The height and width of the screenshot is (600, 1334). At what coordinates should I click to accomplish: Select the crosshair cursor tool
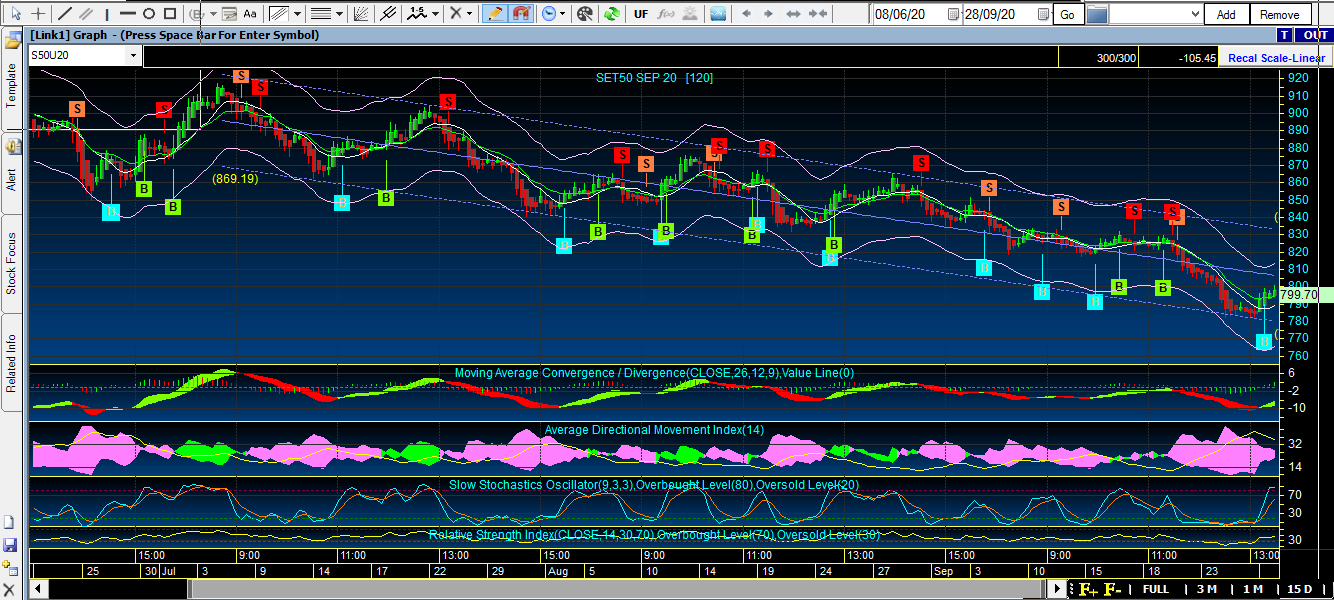[x=38, y=14]
